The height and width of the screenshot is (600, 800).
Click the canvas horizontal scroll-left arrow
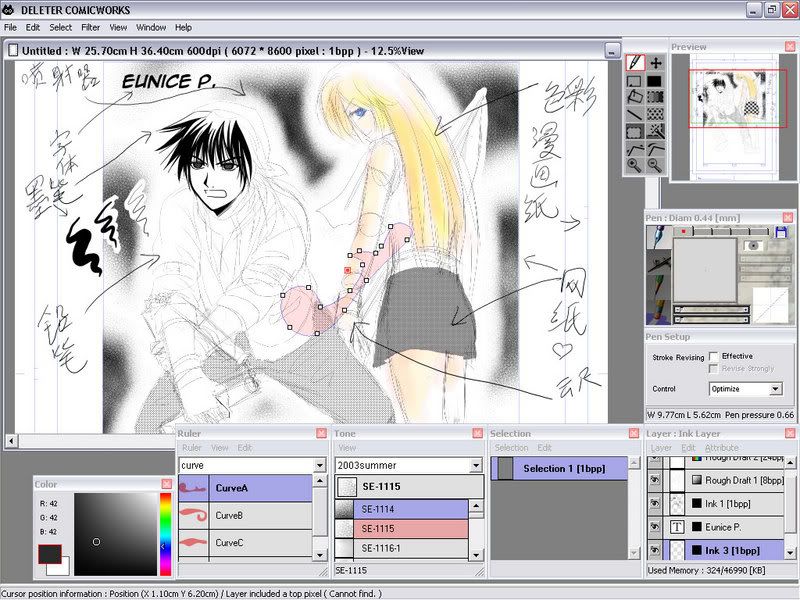[11, 440]
